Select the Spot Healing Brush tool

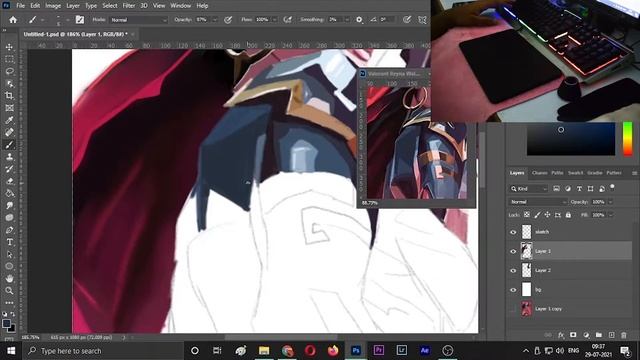9,132
